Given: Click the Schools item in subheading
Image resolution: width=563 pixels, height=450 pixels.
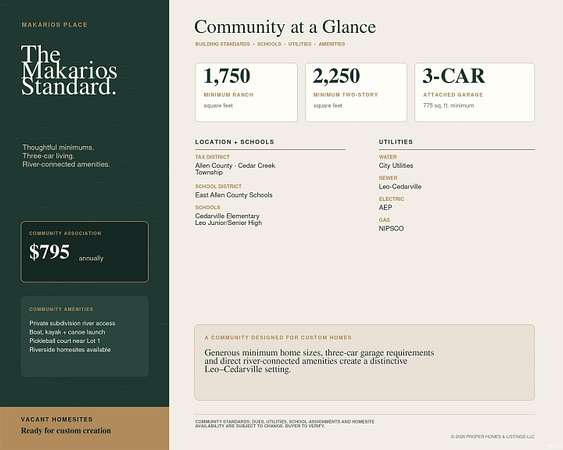Looking at the screenshot, I should tap(269, 44).
